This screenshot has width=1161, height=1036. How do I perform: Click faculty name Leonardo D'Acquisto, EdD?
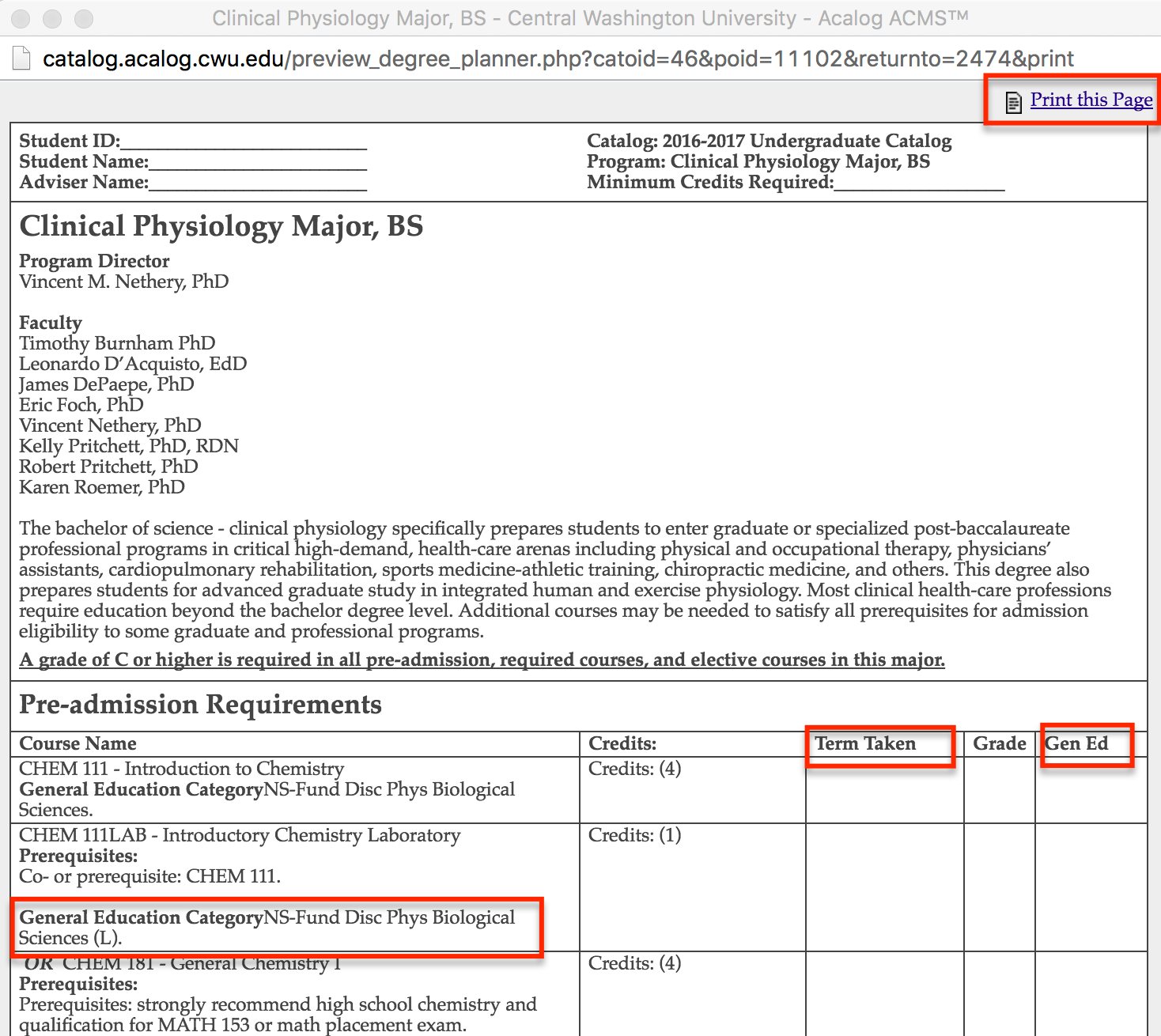coord(133,364)
